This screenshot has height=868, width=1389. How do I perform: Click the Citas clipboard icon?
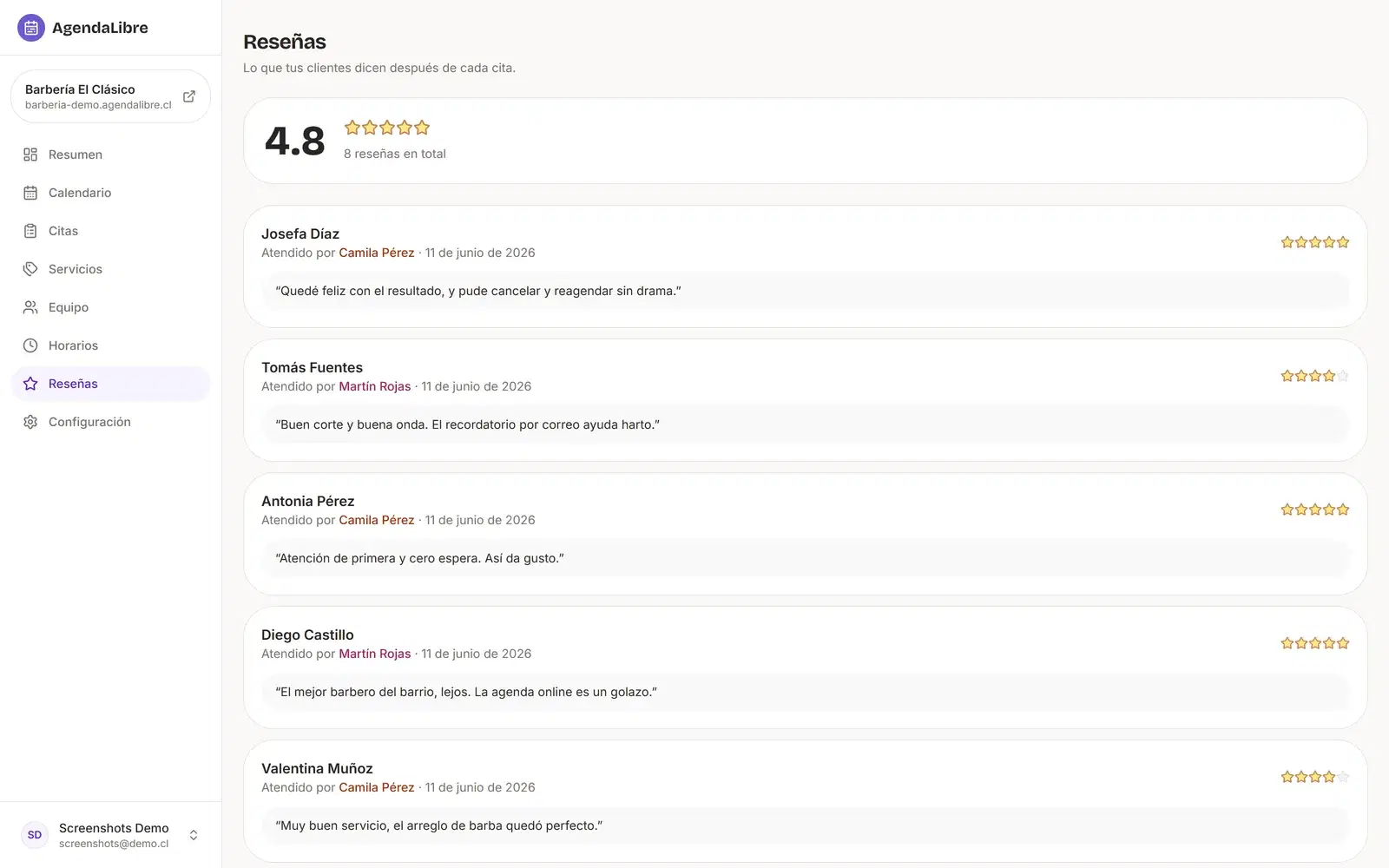[30, 231]
